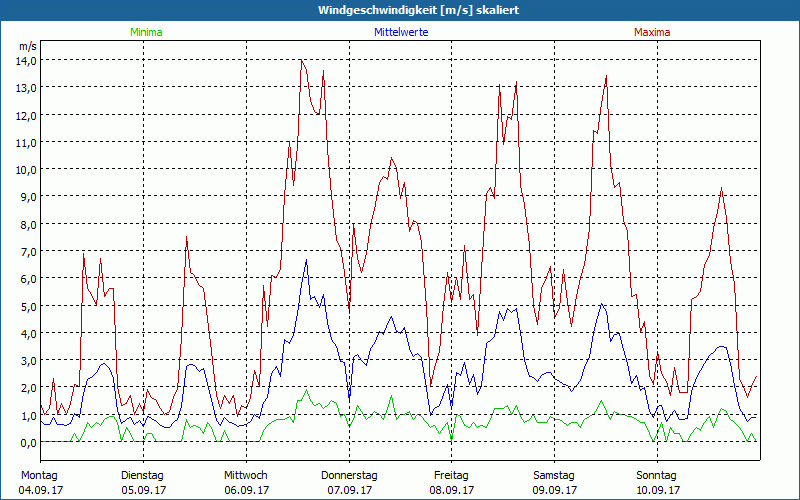
Task: Click the 8,0 y-axis value
Action: [28, 224]
